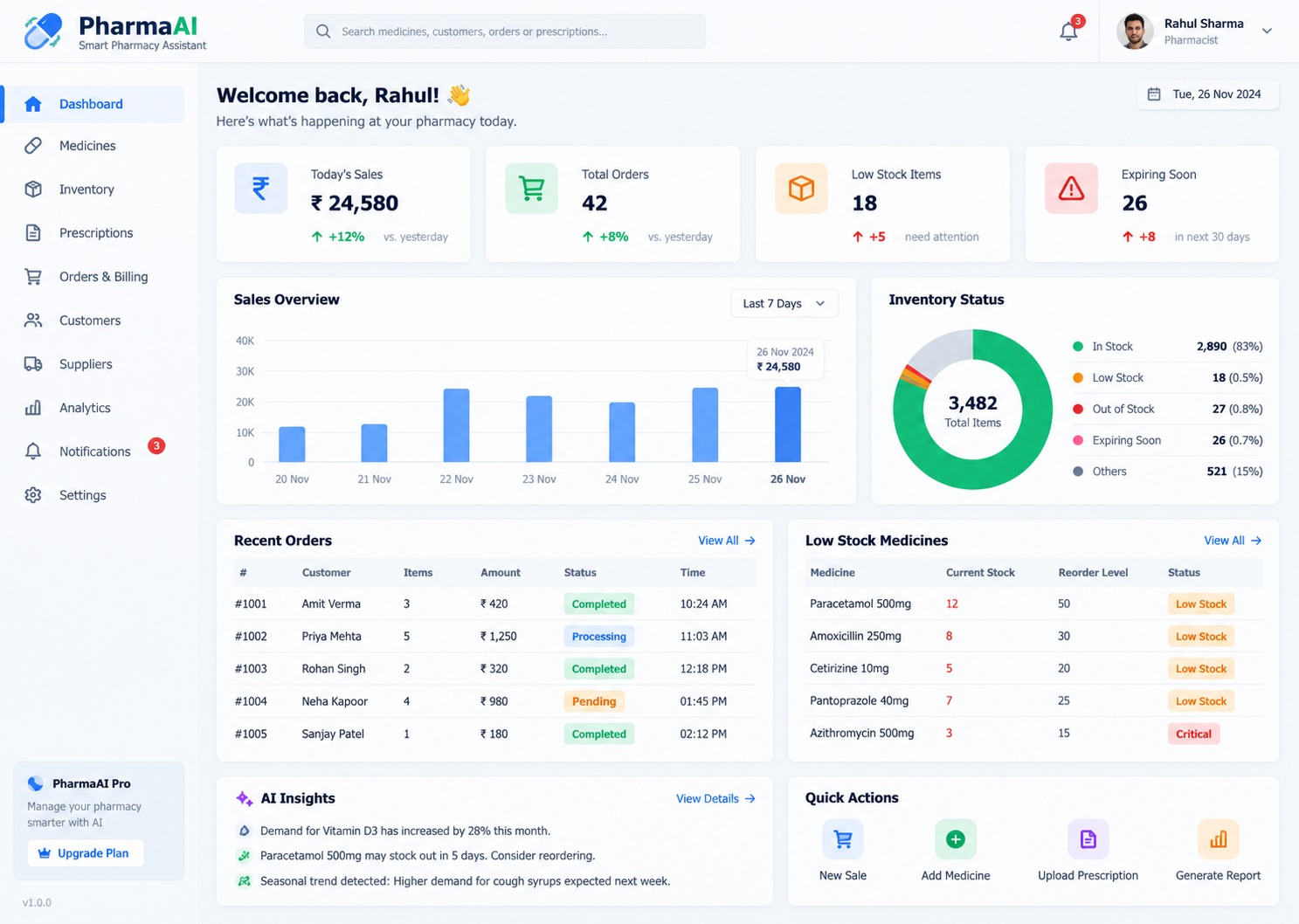
Task: Click the 26 Nov bar in Sales Overview
Action: point(788,424)
